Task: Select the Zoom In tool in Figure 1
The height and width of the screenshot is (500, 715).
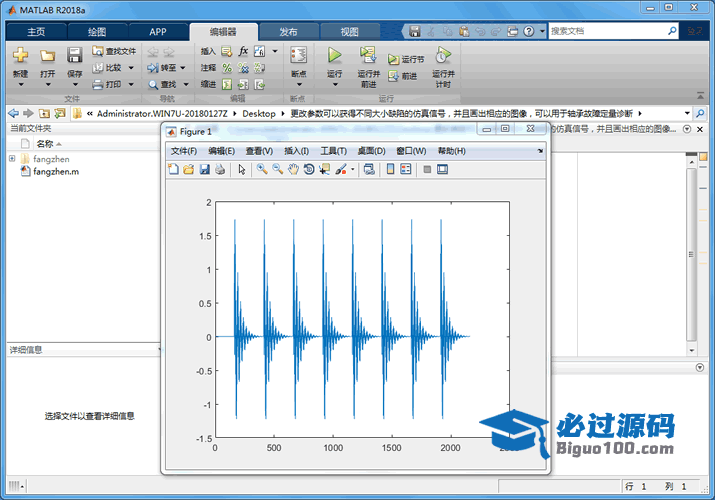Action: pos(262,170)
